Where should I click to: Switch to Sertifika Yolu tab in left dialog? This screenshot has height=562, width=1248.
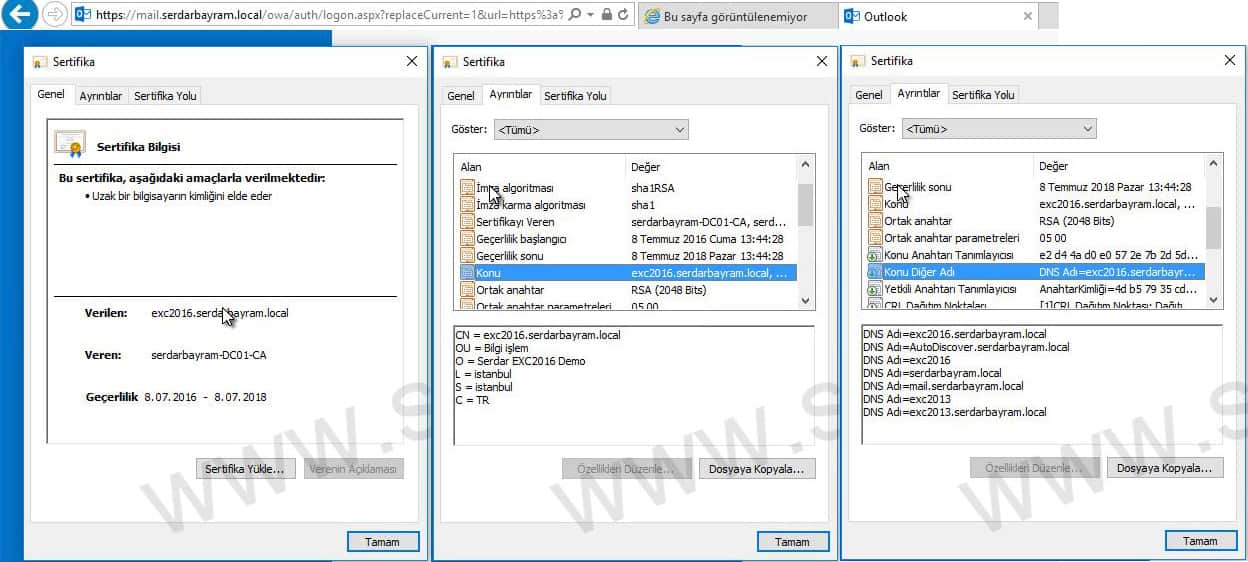coord(165,96)
